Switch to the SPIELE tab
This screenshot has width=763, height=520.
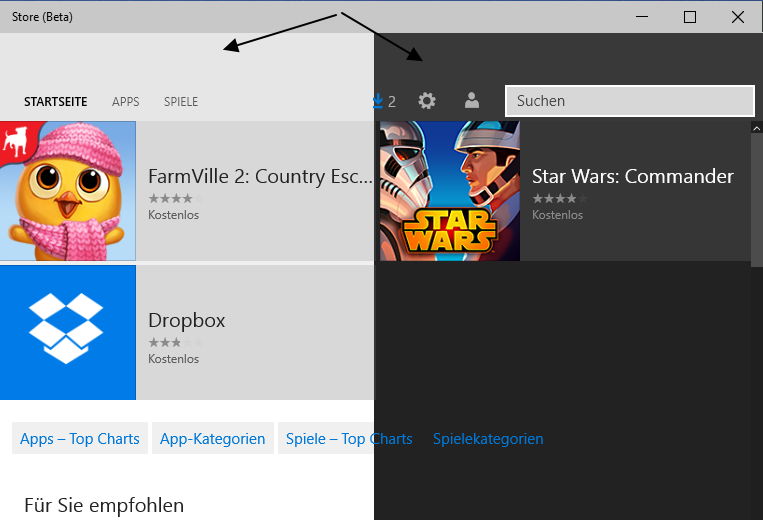(x=181, y=102)
